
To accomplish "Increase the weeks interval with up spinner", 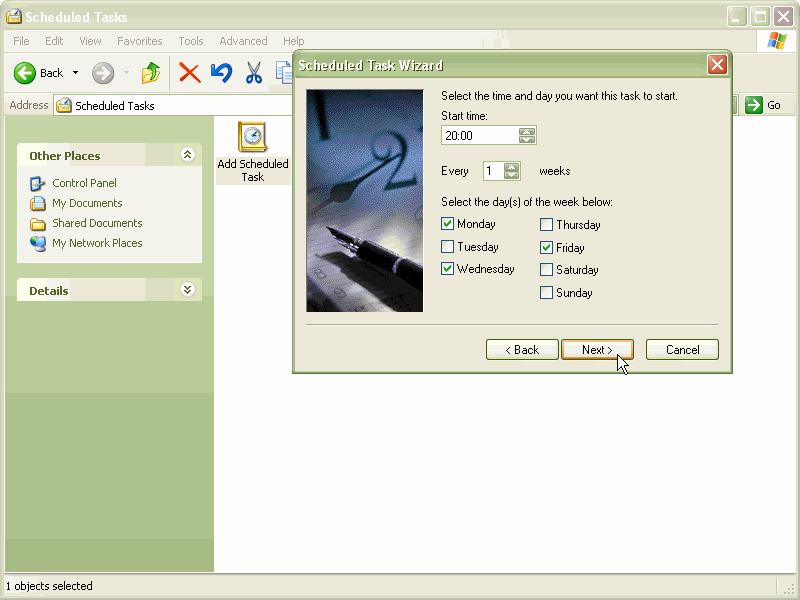I will (511, 167).
